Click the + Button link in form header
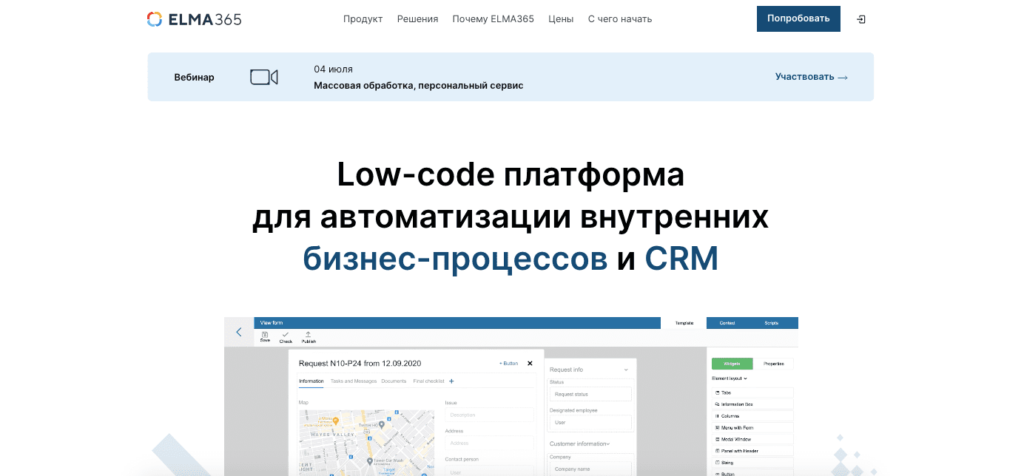The image size is (1024, 476). 508,363
